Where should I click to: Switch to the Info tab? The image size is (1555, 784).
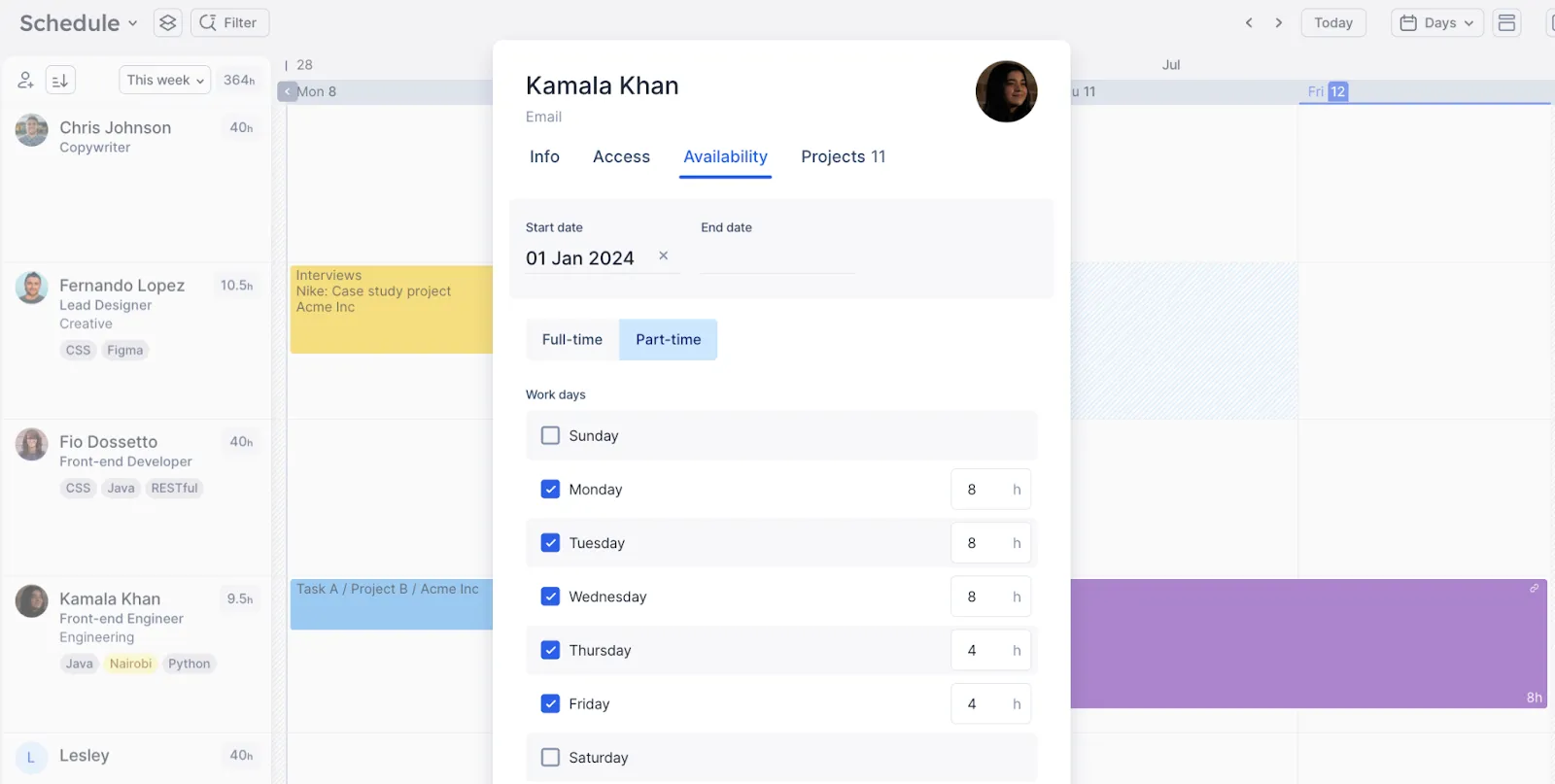[544, 156]
